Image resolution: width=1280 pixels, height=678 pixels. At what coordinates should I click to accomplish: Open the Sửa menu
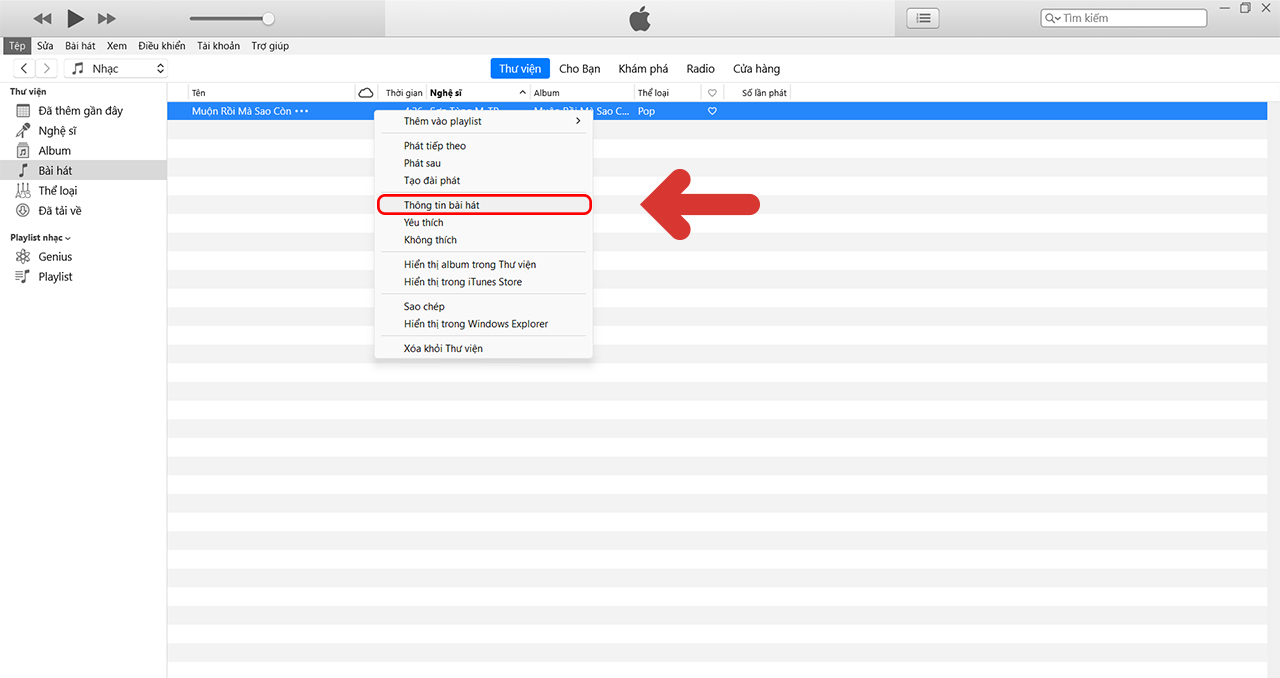45,46
